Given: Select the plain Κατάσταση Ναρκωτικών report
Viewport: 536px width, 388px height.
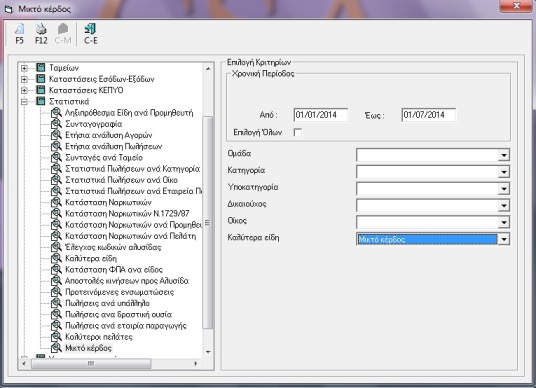Looking at the screenshot, I should pyautogui.click(x=108, y=202).
